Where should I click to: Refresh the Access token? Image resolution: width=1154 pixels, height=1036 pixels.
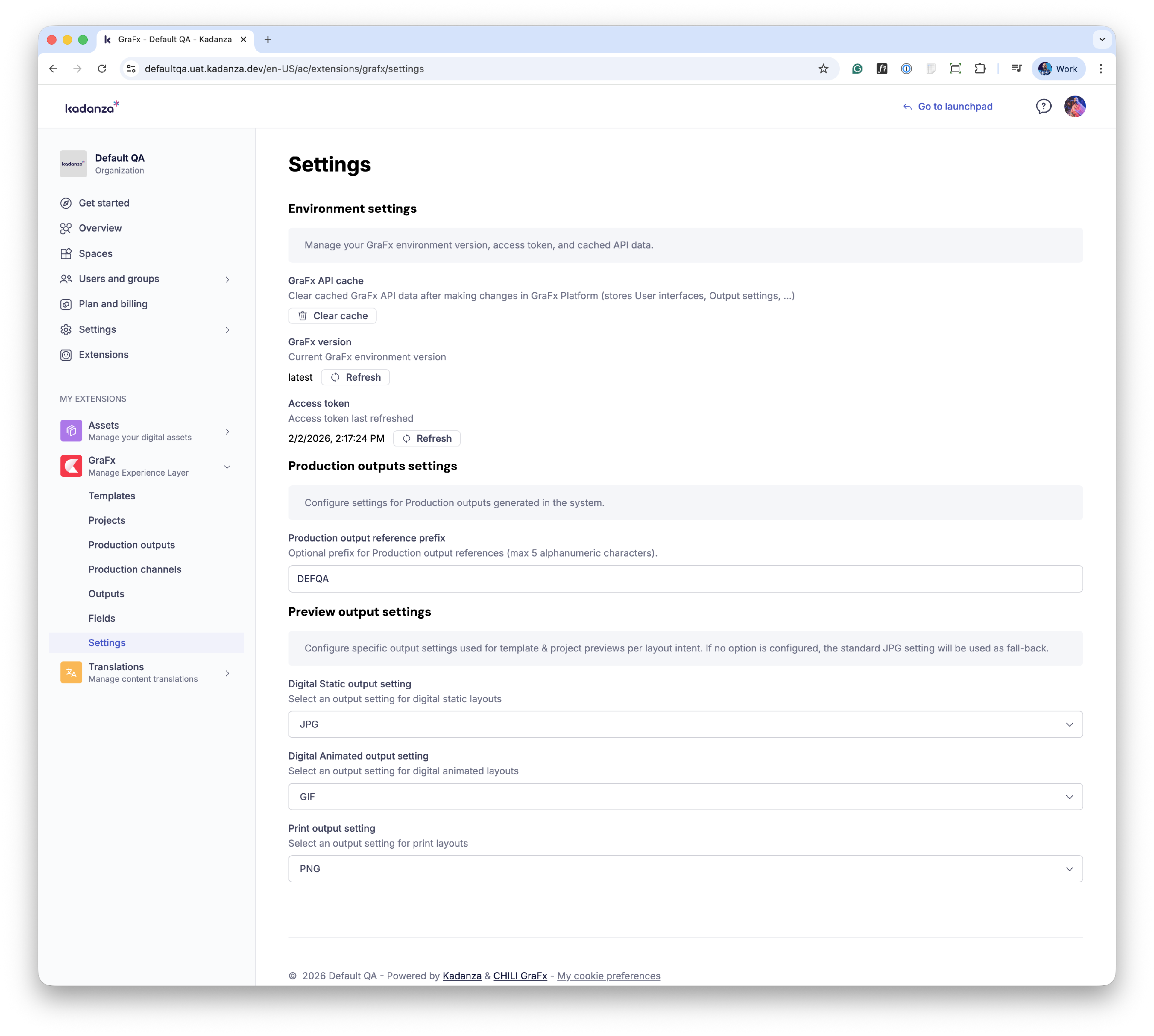(427, 438)
